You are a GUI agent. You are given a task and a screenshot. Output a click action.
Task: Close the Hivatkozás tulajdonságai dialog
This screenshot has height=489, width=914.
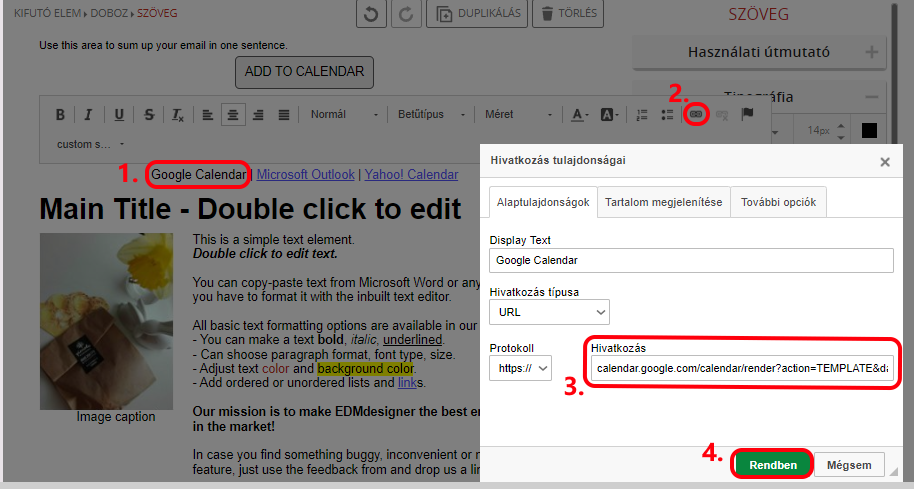coord(885,162)
